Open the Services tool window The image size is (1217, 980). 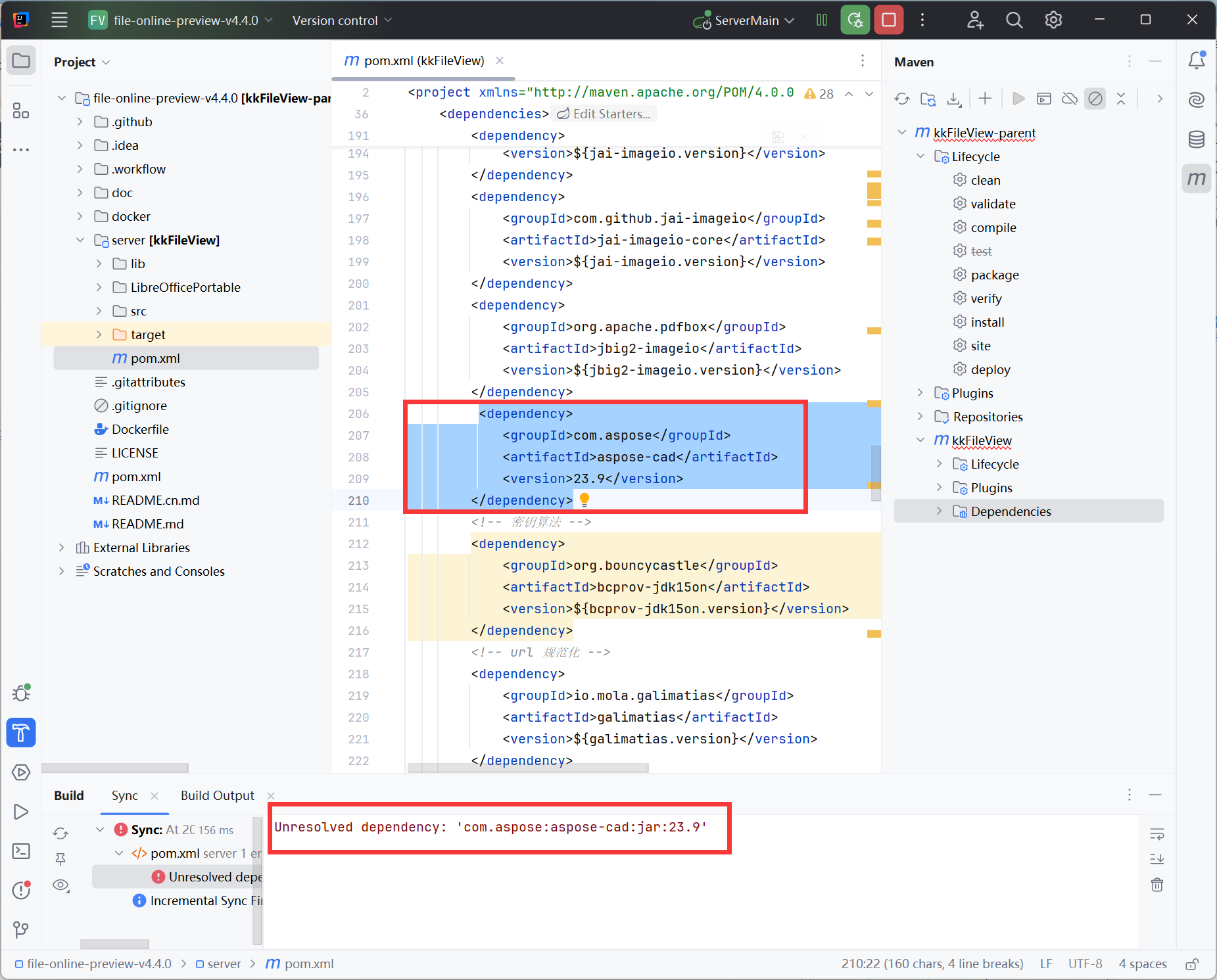21,772
